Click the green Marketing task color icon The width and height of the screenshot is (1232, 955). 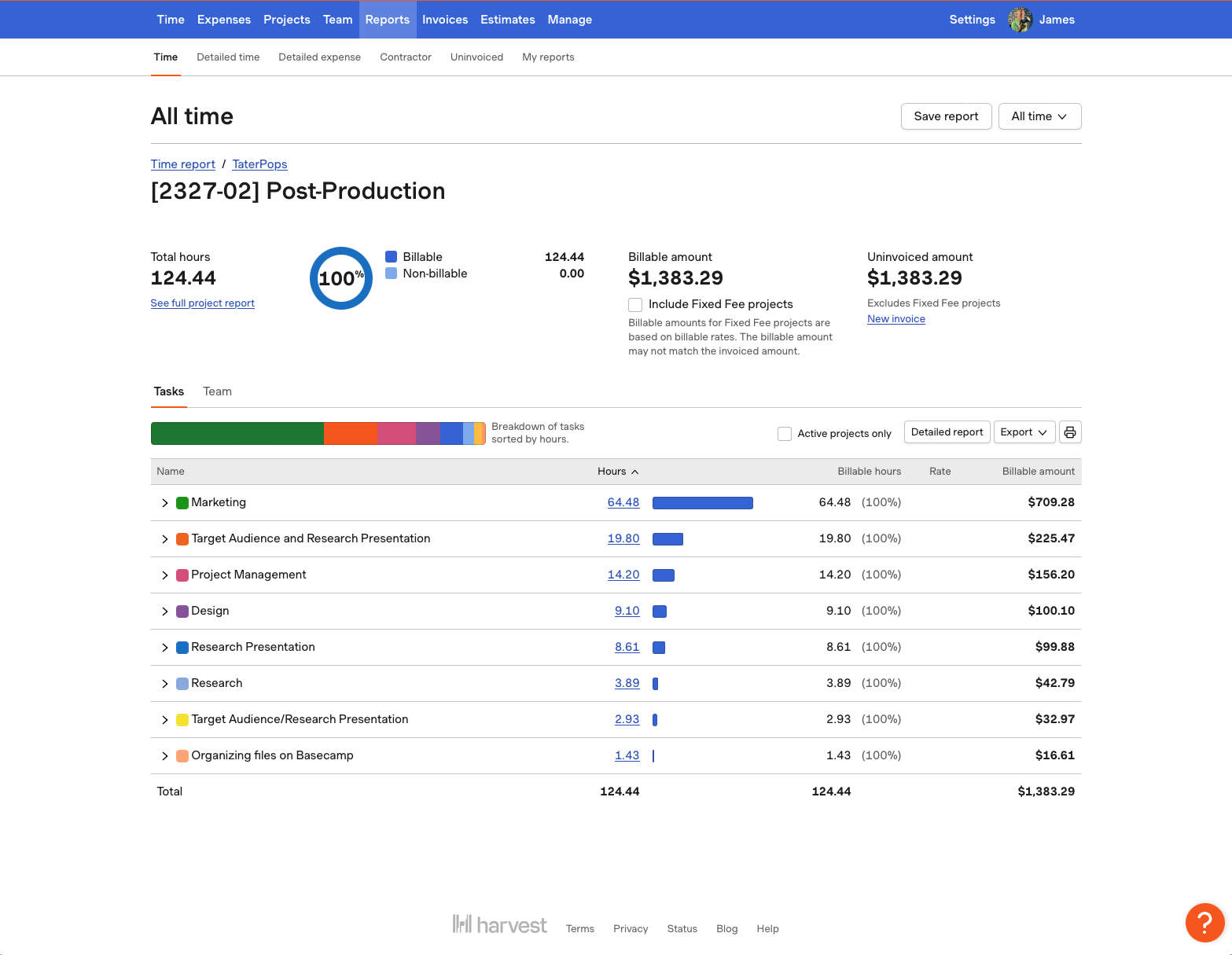[x=182, y=503]
